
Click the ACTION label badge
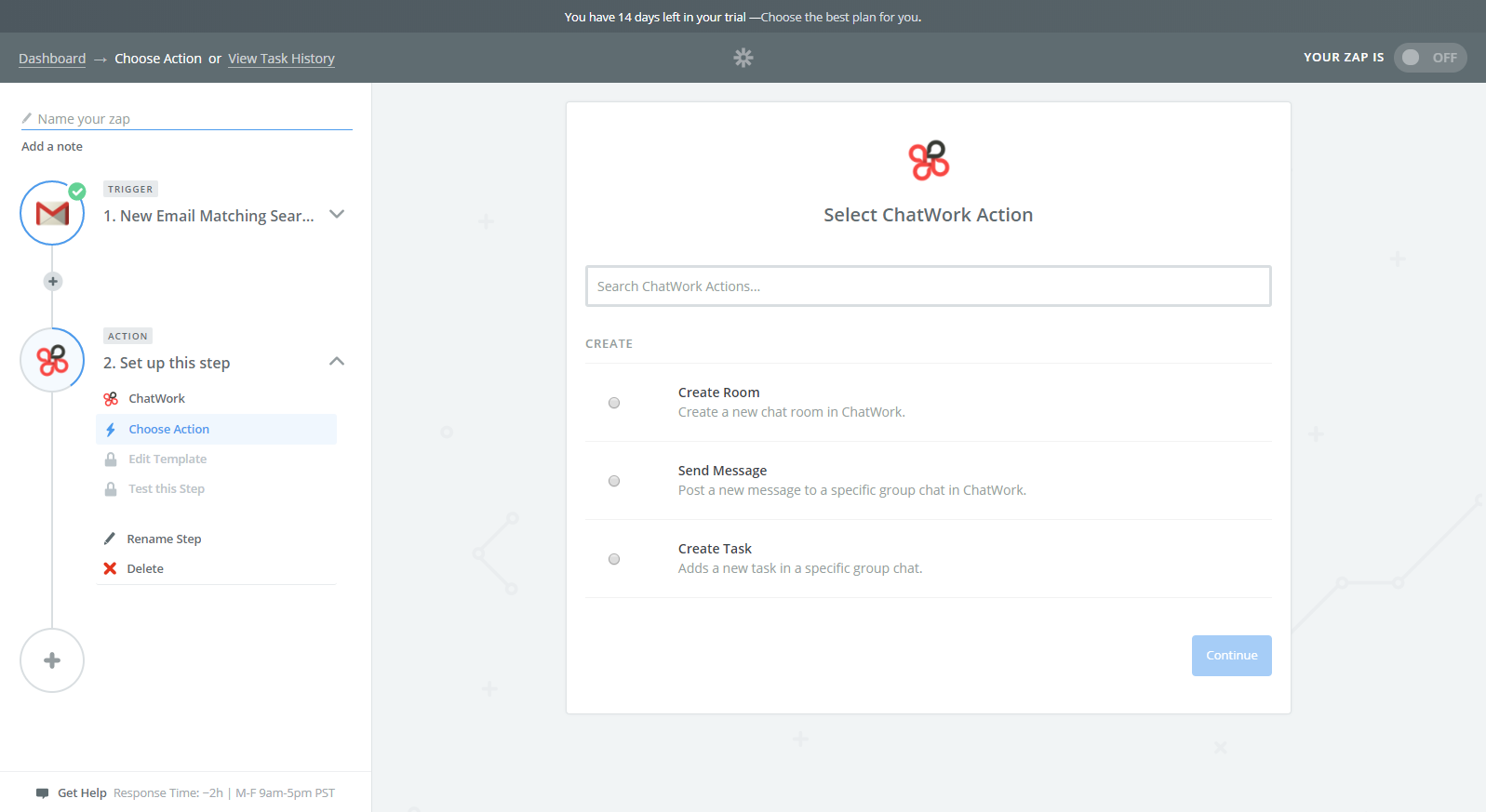[x=127, y=336]
